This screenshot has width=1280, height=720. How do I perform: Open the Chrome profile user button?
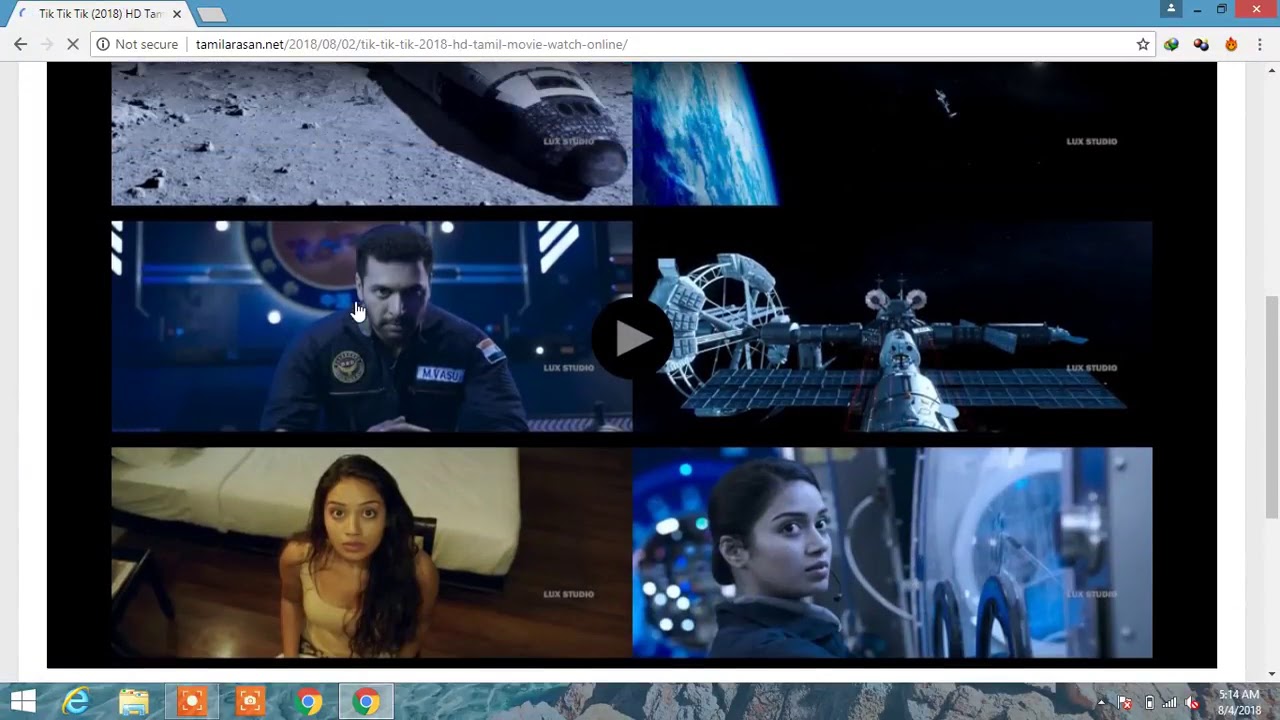[1170, 9]
